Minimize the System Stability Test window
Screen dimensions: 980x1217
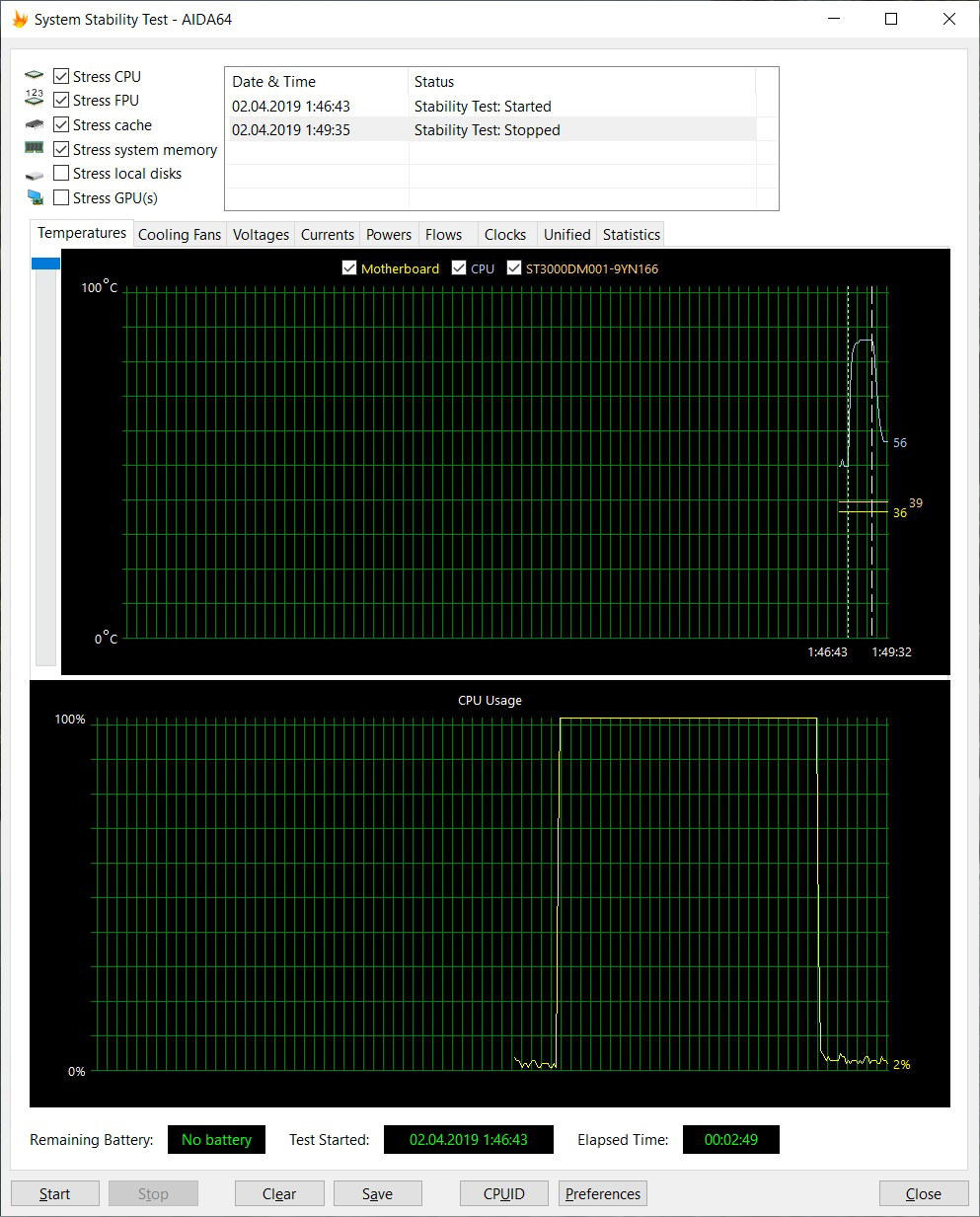point(833,19)
